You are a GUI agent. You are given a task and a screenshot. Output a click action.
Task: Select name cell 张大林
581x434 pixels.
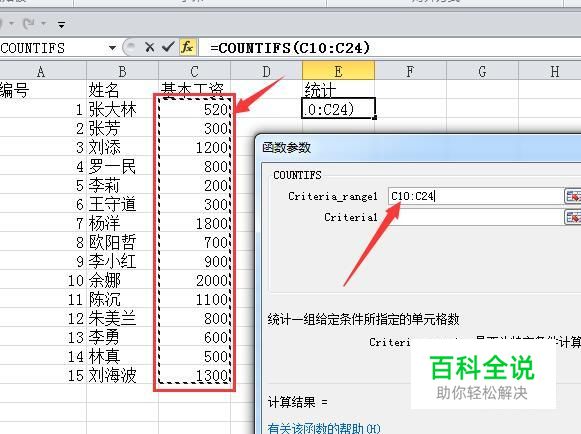(x=122, y=109)
